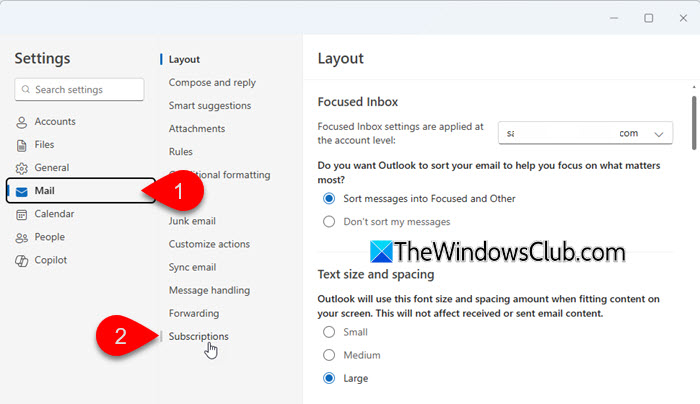
Task: Select the Mail settings category
Action: pyautogui.click(x=81, y=191)
